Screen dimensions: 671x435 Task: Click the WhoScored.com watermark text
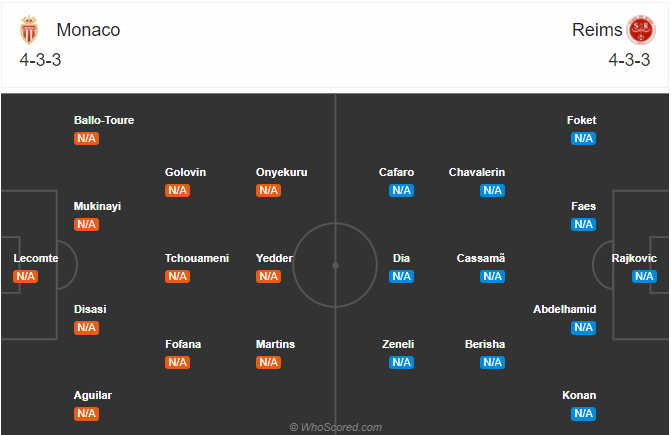click(x=336, y=427)
